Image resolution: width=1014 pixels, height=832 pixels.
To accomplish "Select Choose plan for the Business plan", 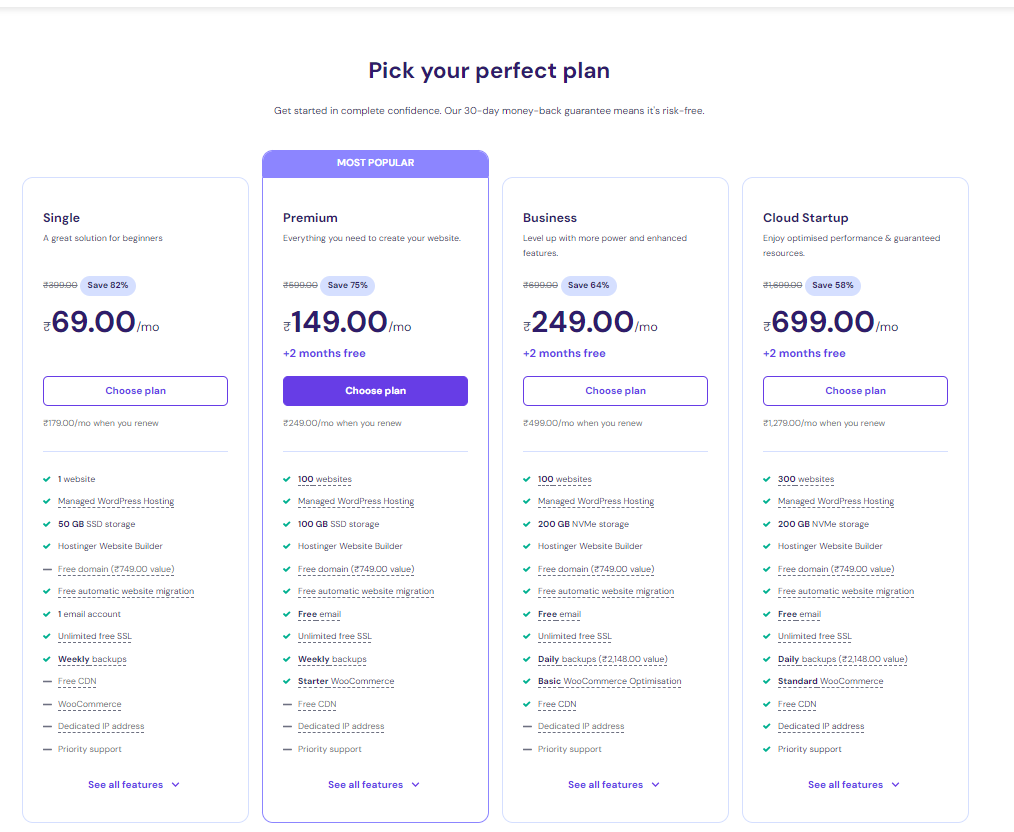I will pyautogui.click(x=615, y=391).
